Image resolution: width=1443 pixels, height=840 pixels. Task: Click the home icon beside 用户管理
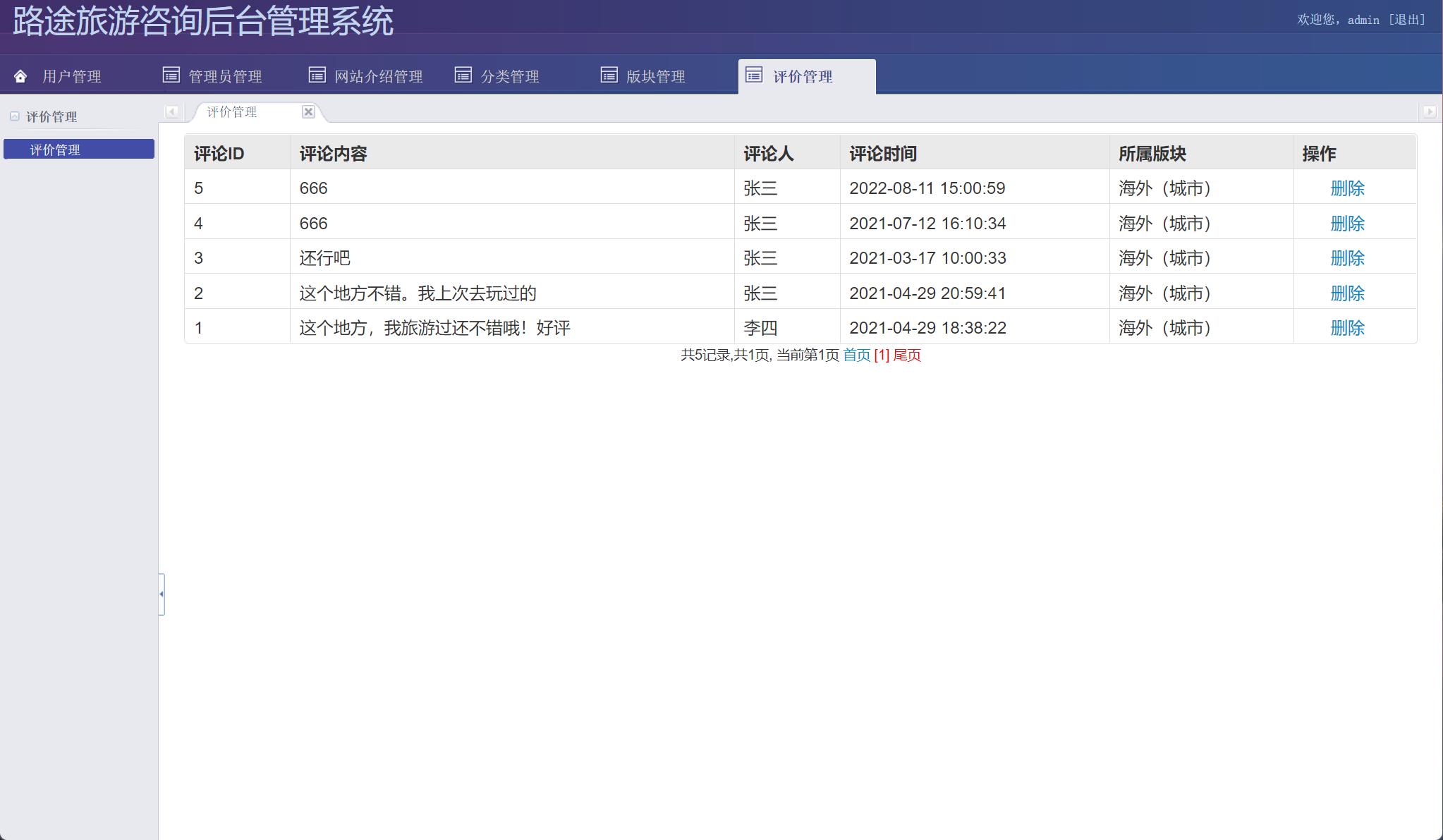coord(20,76)
